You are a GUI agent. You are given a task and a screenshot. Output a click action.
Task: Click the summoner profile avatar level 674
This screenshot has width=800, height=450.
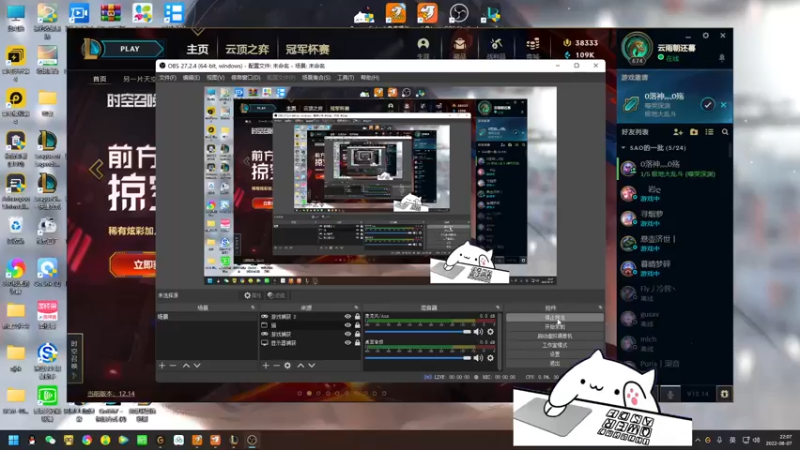click(636, 48)
